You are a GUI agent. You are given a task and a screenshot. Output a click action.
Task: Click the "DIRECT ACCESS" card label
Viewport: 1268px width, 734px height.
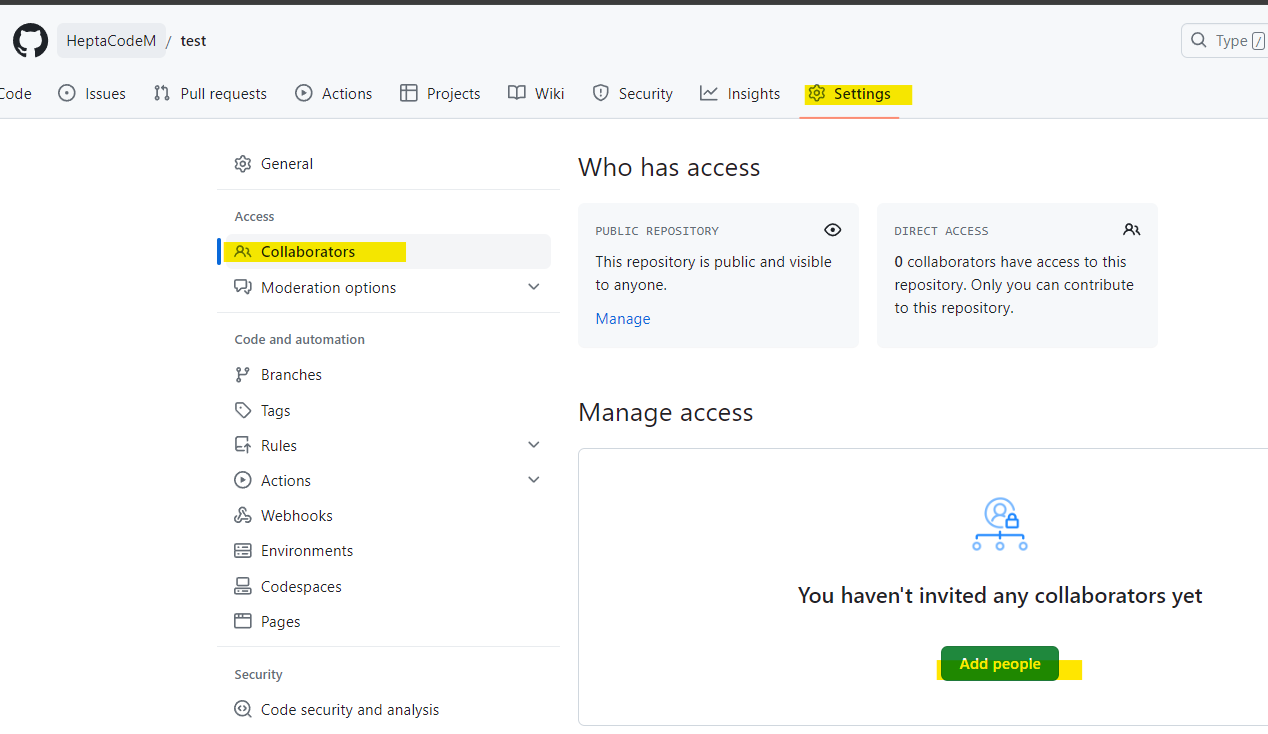pos(941,231)
